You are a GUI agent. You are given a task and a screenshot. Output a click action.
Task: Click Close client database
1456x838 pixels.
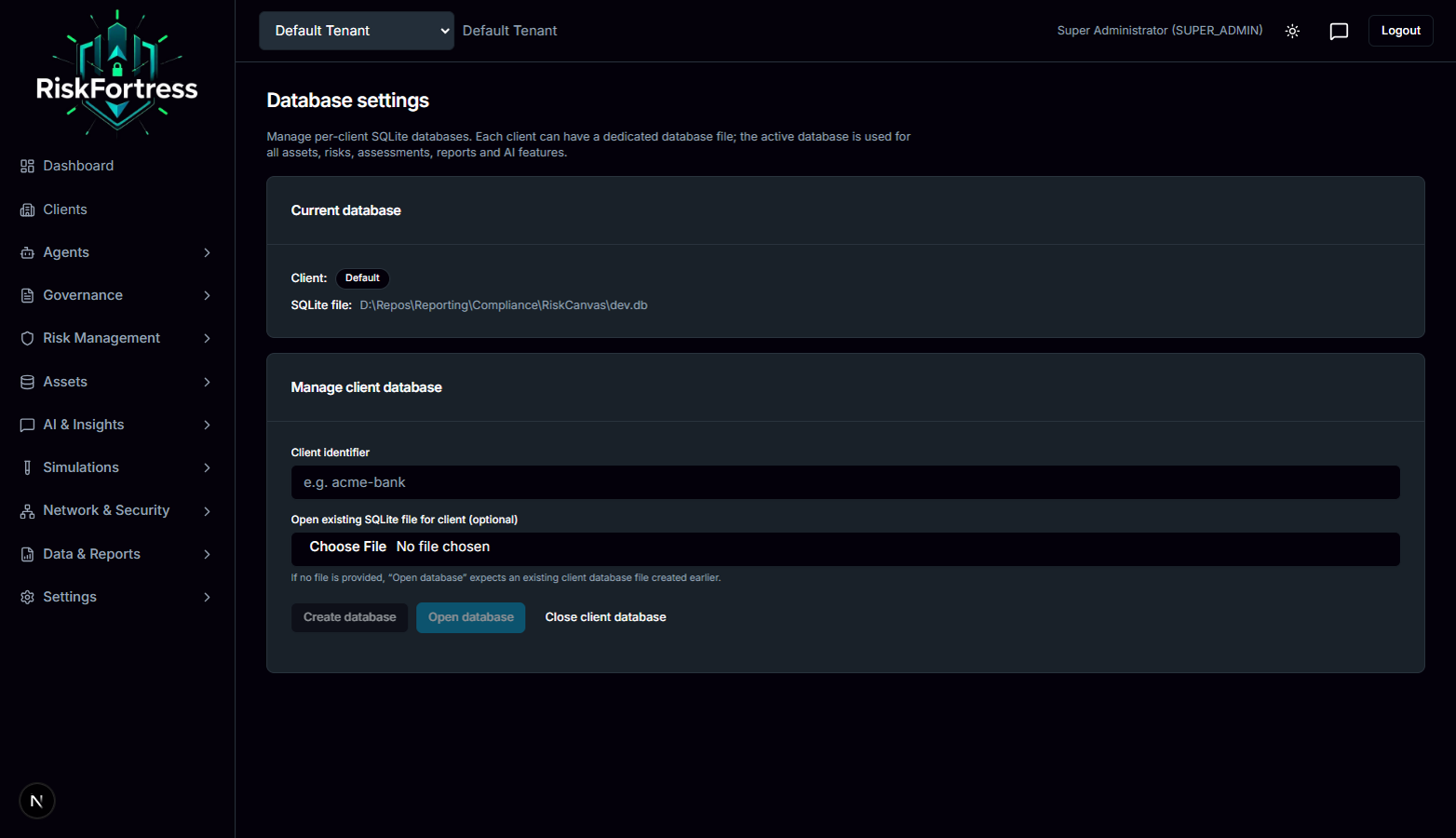tap(605, 616)
